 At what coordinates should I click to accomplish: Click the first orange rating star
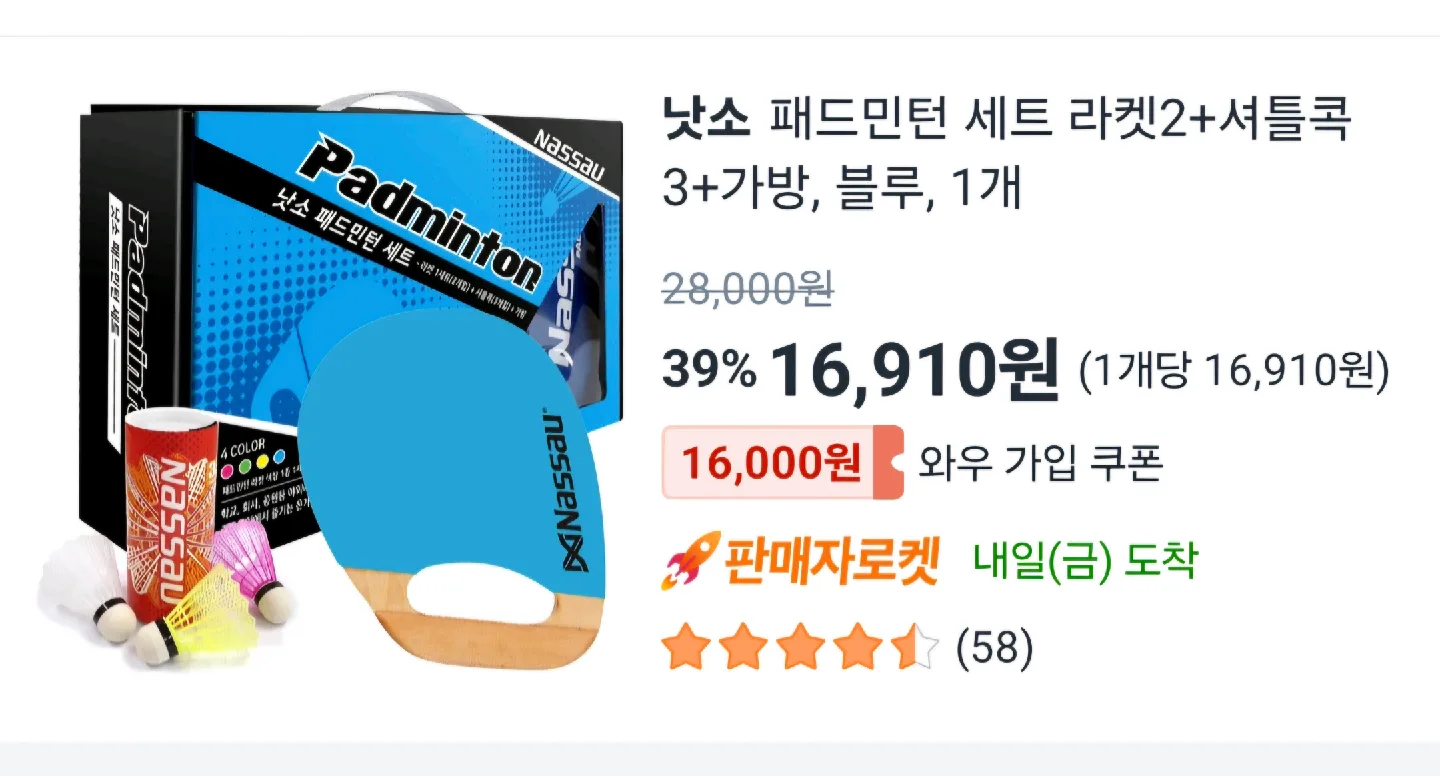click(686, 648)
